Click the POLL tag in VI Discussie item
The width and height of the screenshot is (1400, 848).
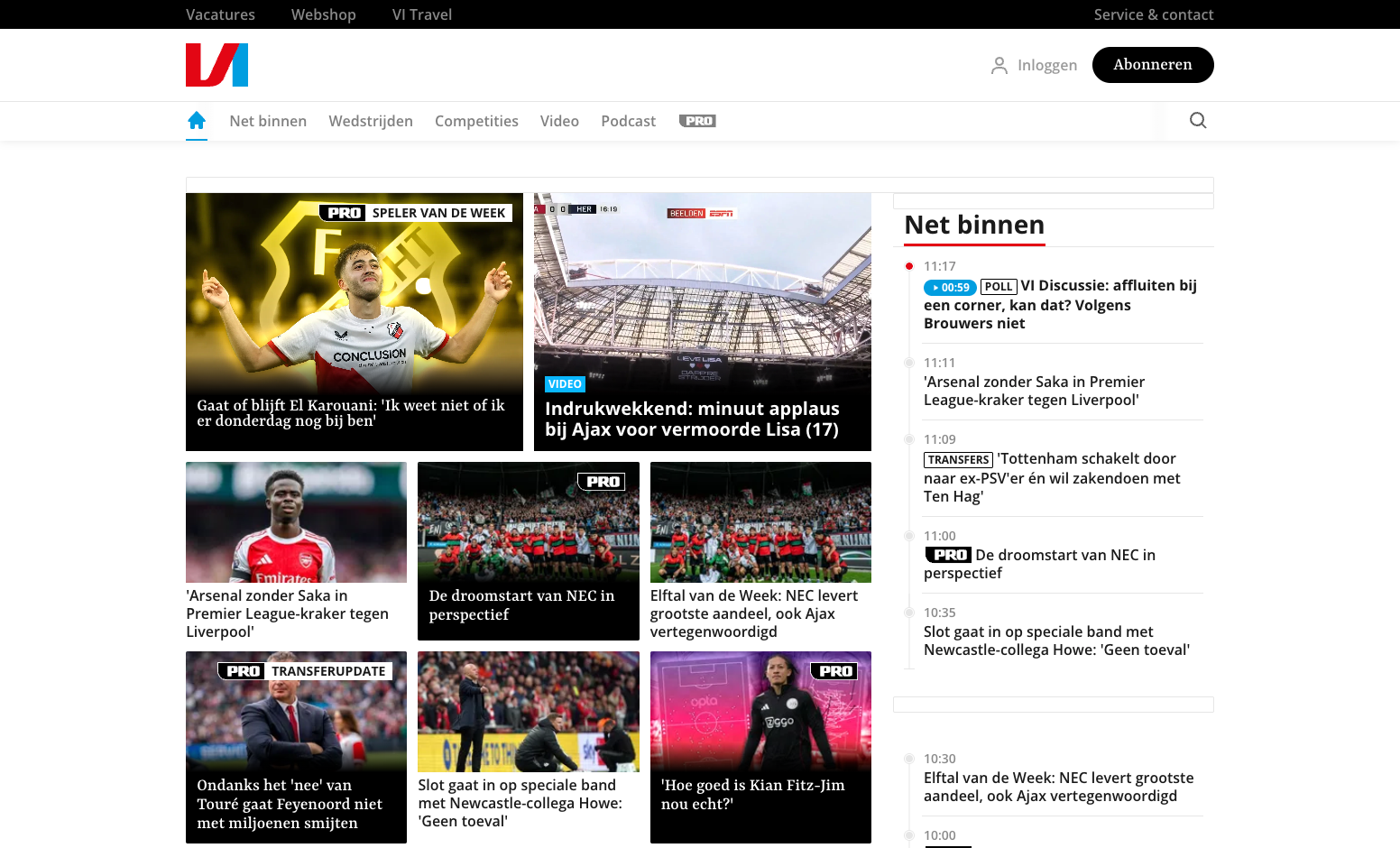point(999,287)
